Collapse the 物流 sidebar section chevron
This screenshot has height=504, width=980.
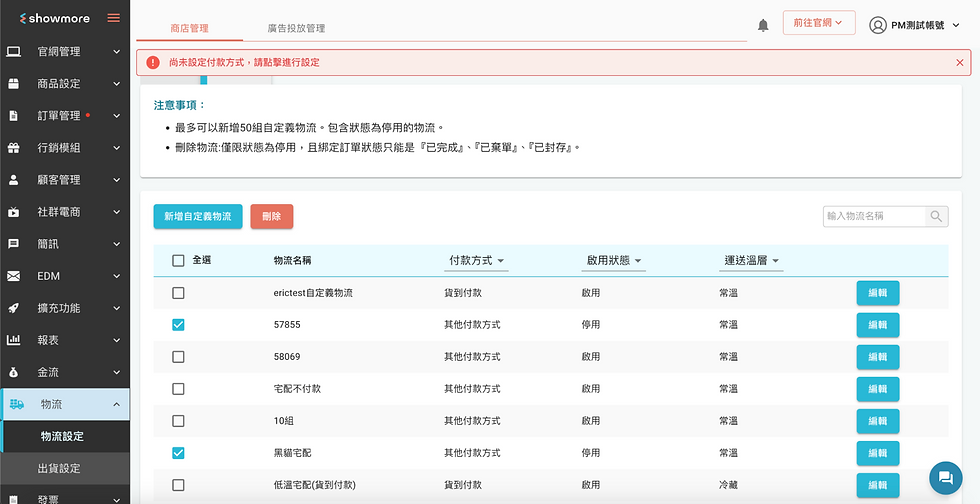pyautogui.click(x=117, y=405)
